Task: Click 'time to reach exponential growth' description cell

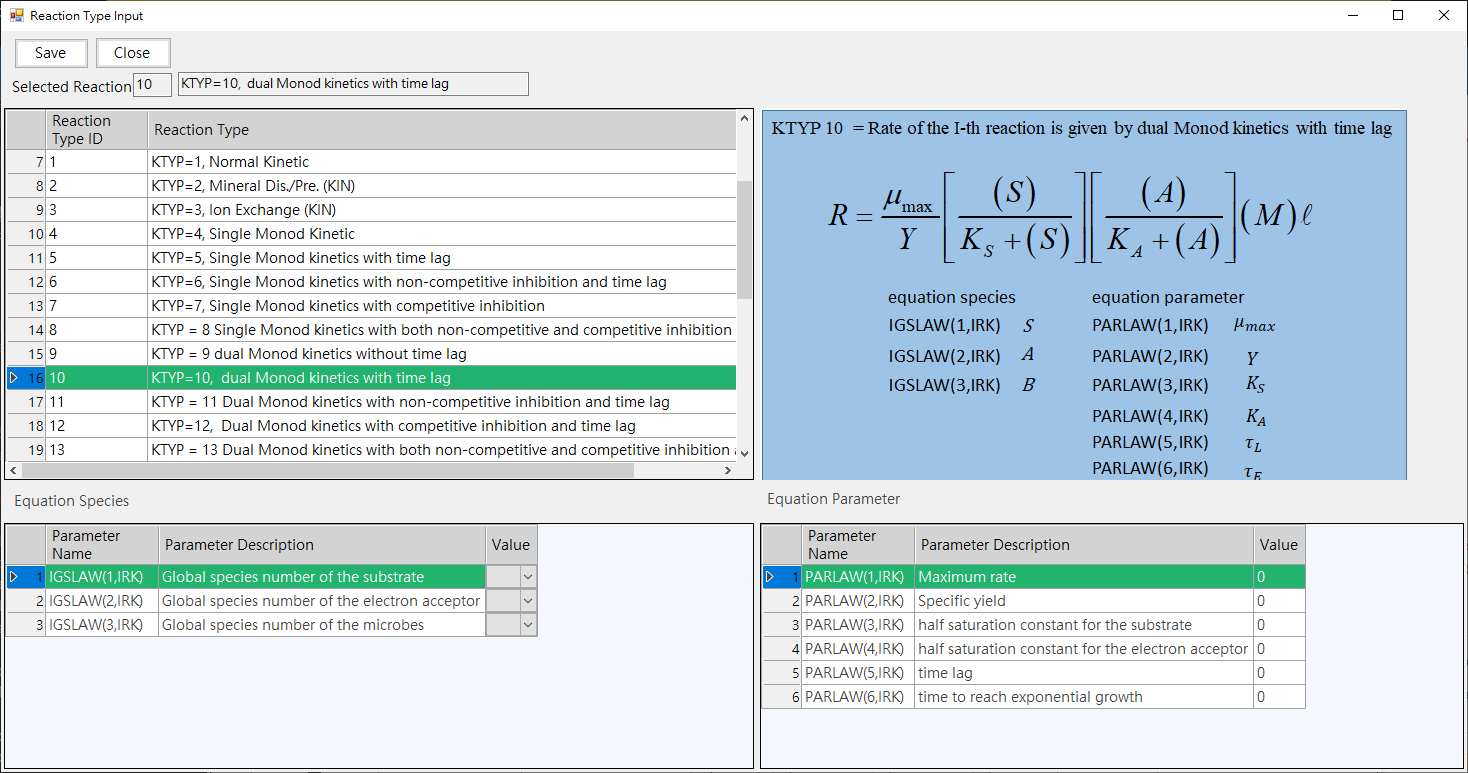Action: coord(1084,697)
